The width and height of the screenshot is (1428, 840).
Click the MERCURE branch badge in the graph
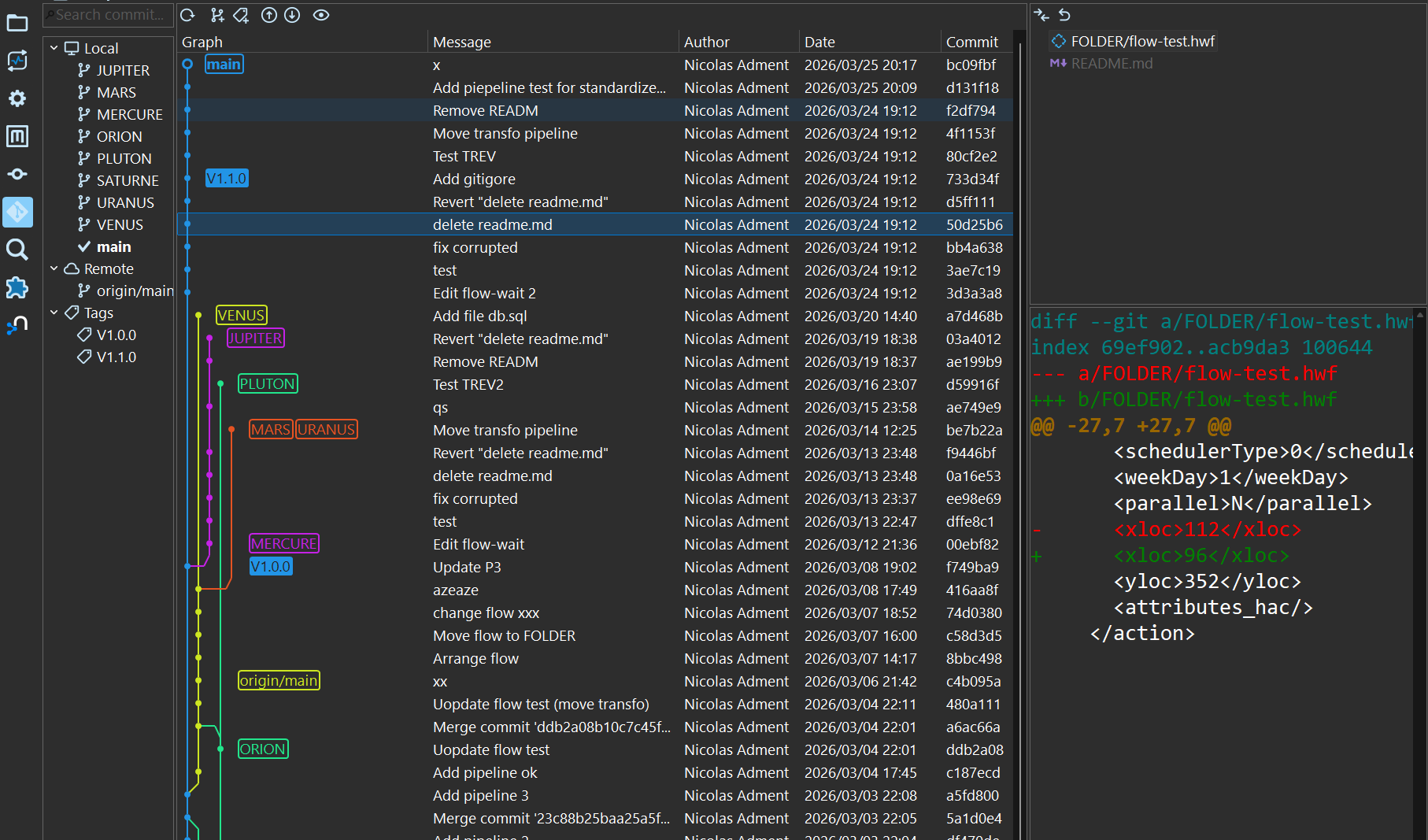(284, 544)
